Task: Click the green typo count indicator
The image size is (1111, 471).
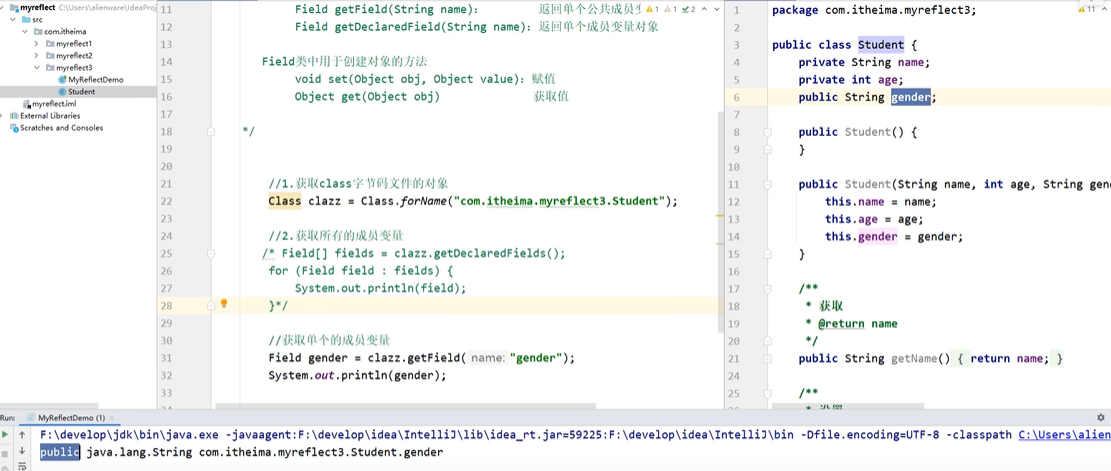Action: click(x=690, y=9)
